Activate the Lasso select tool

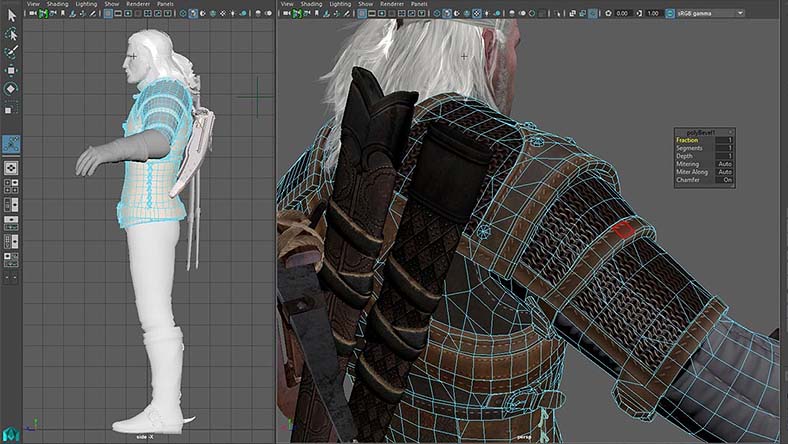tap(11, 33)
